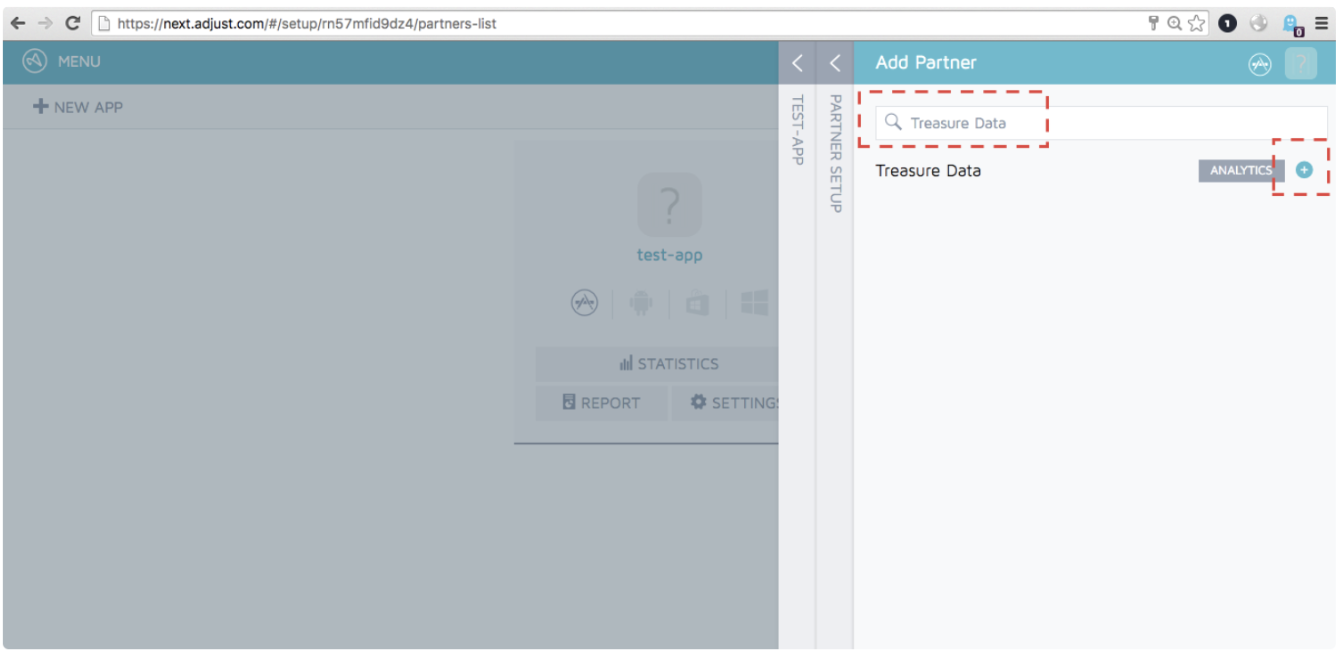Viewport: 1340px width, 658px height.
Task: Open the Chrome hamburger menu
Action: [1322, 23]
